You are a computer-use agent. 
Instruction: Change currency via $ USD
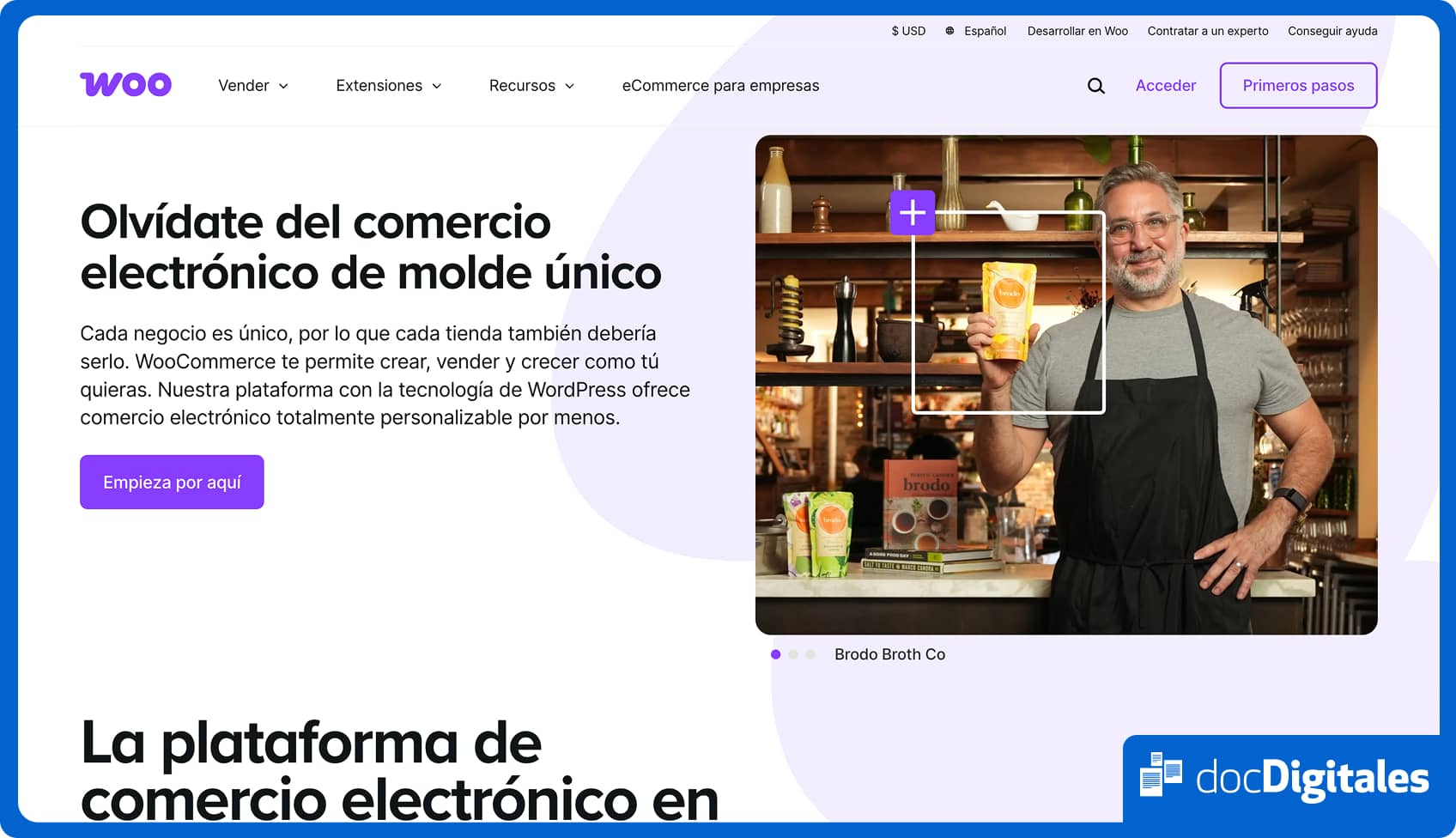pyautogui.click(x=908, y=31)
